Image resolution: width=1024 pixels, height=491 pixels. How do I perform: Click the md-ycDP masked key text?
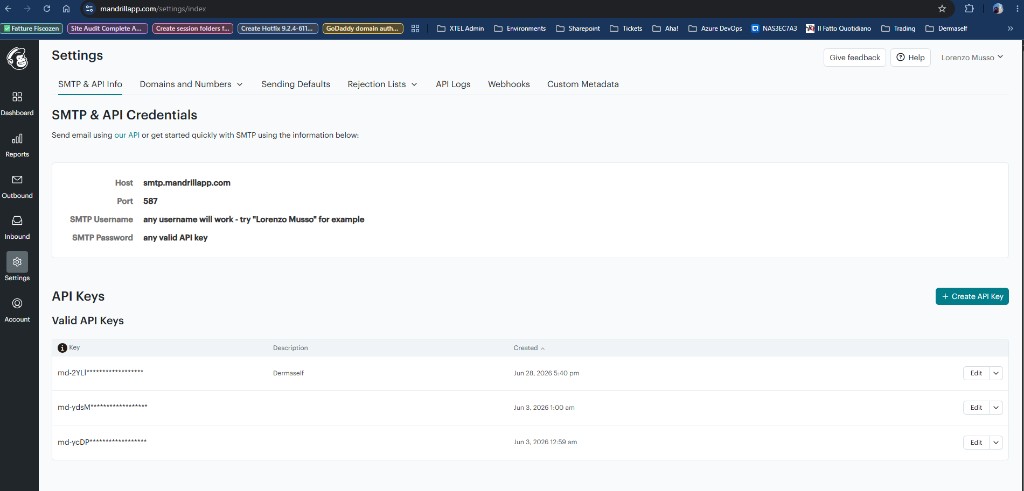pyautogui.click(x=102, y=441)
